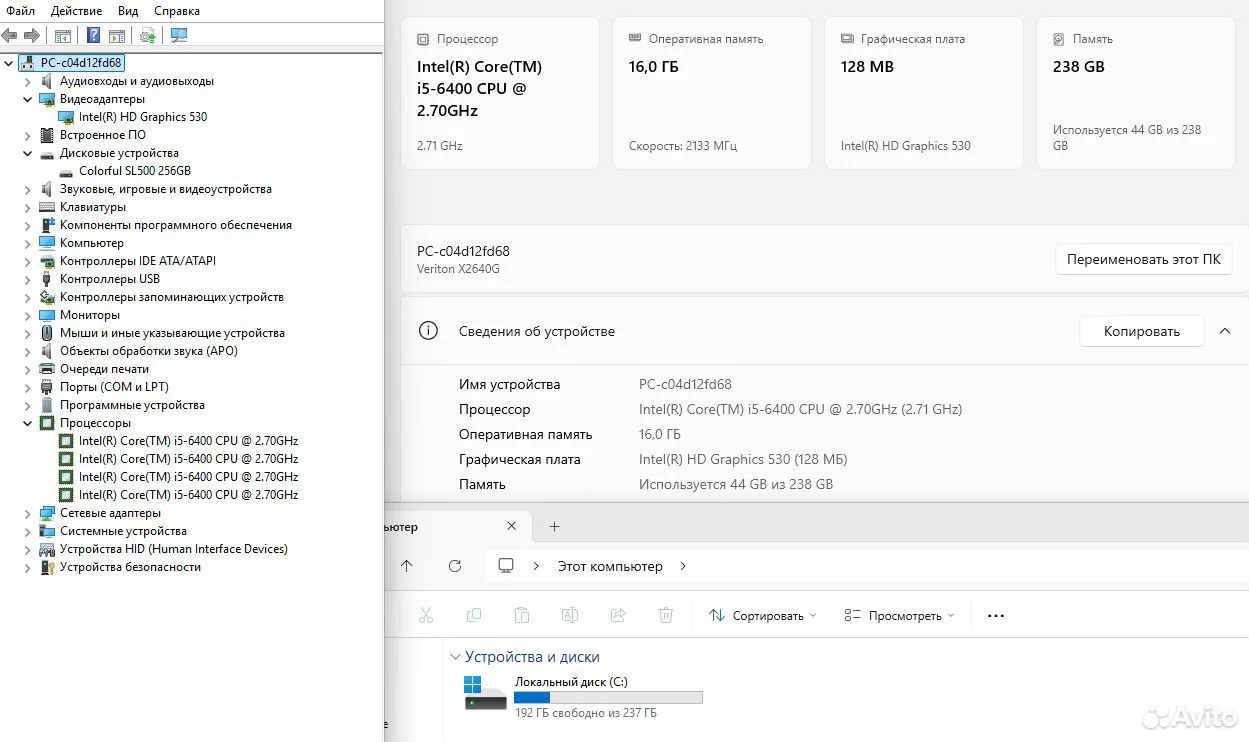Open the Файл menu
Image resolution: width=1249 pixels, height=742 pixels.
[21, 11]
